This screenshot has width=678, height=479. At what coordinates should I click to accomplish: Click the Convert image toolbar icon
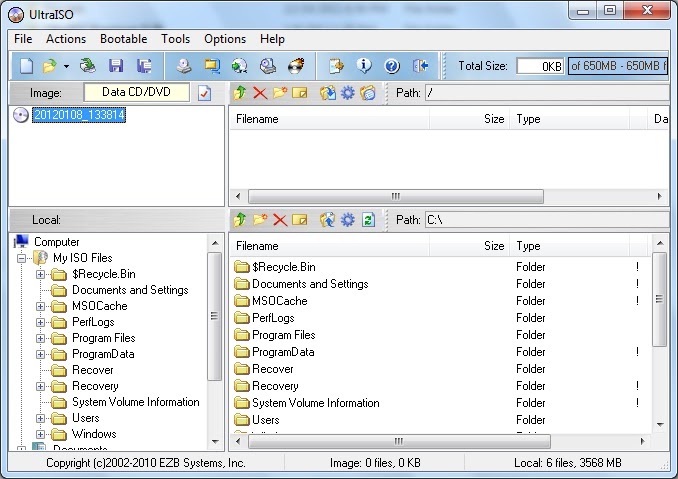240,66
